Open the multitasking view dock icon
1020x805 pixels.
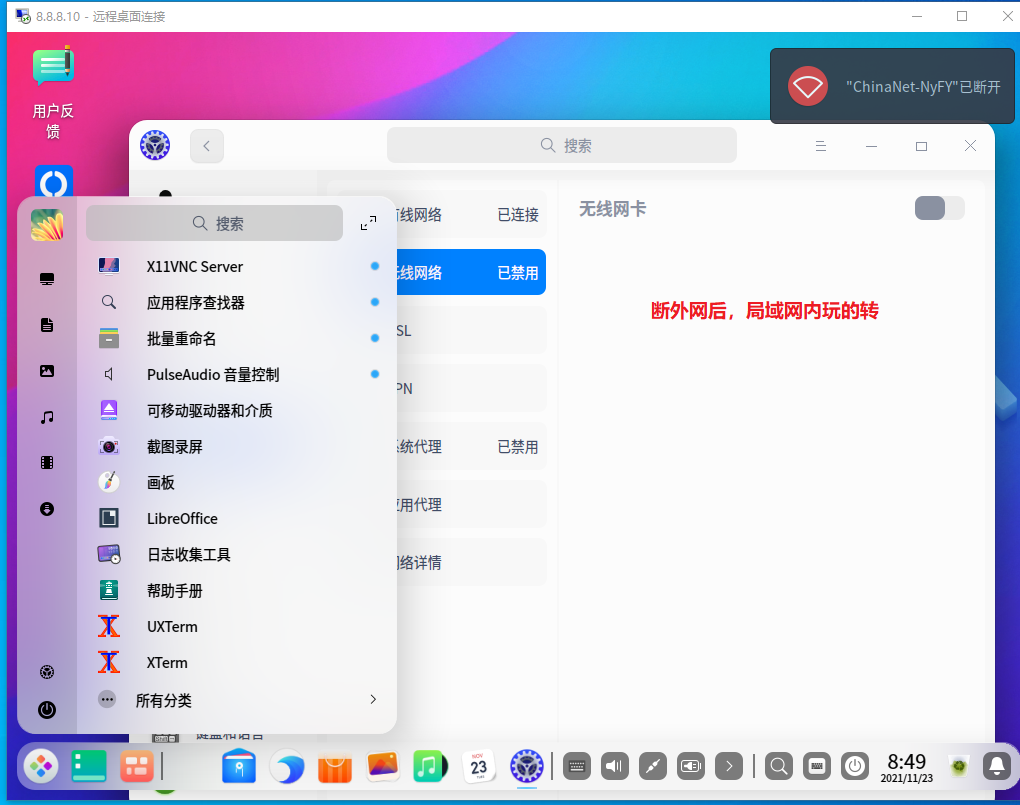point(137,766)
